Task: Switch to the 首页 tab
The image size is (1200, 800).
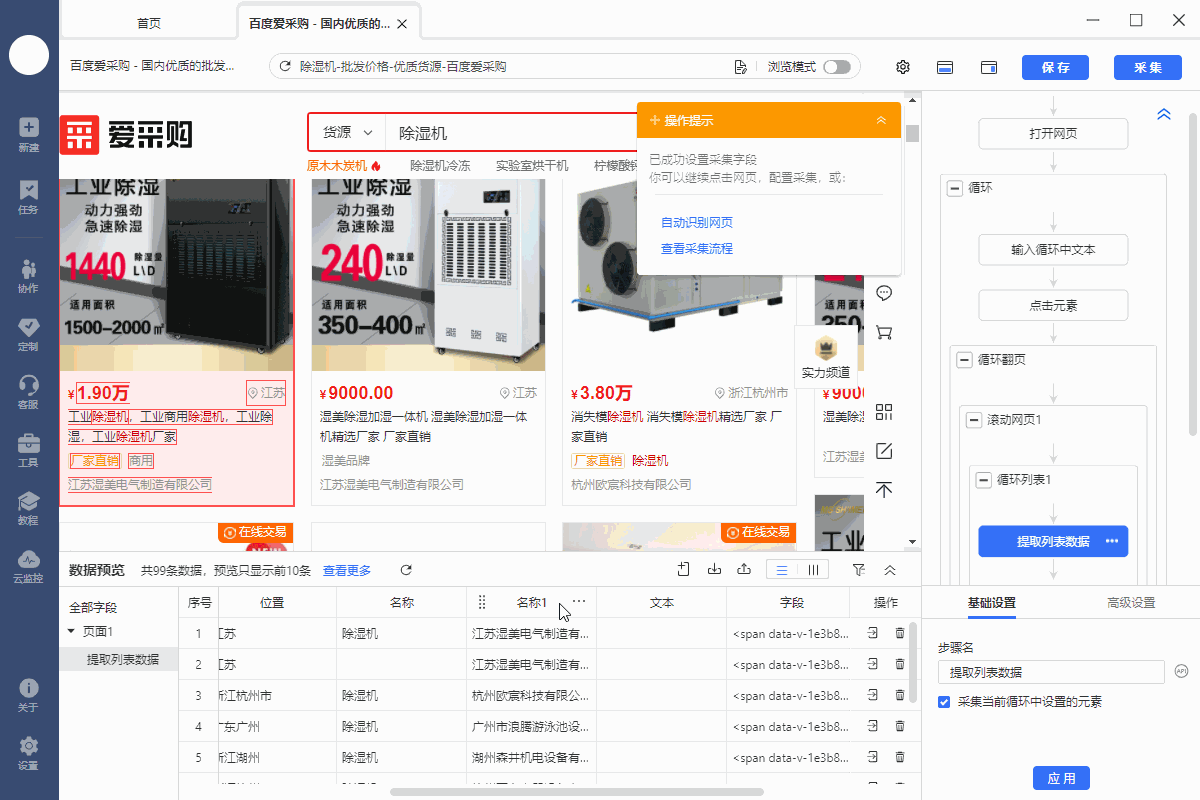Action: pos(148,23)
